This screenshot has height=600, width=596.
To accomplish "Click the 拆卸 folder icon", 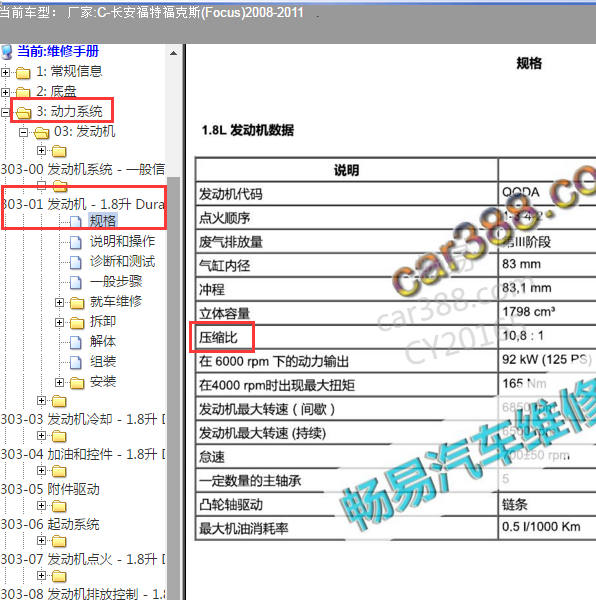I will [77, 323].
